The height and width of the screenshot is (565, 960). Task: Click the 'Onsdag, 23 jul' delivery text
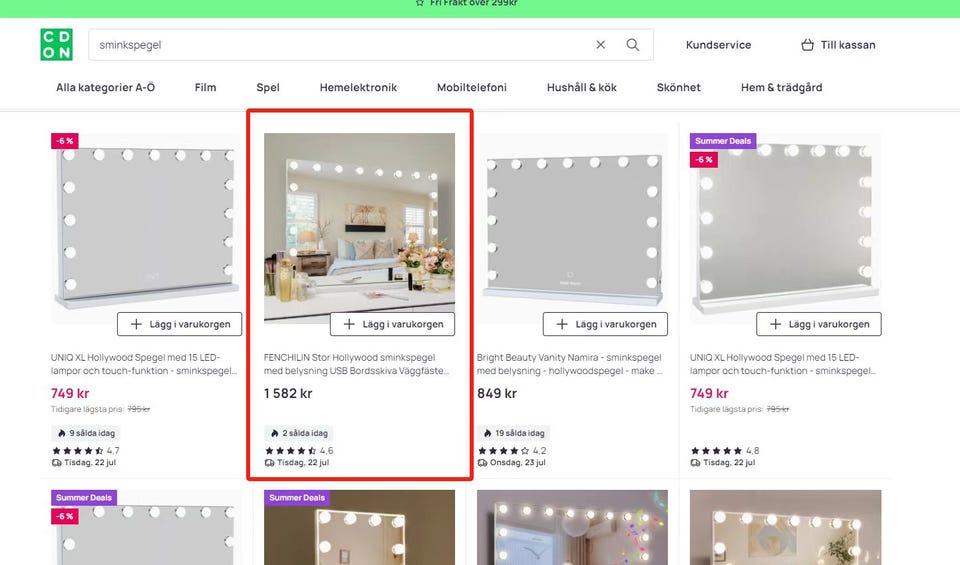click(517, 463)
